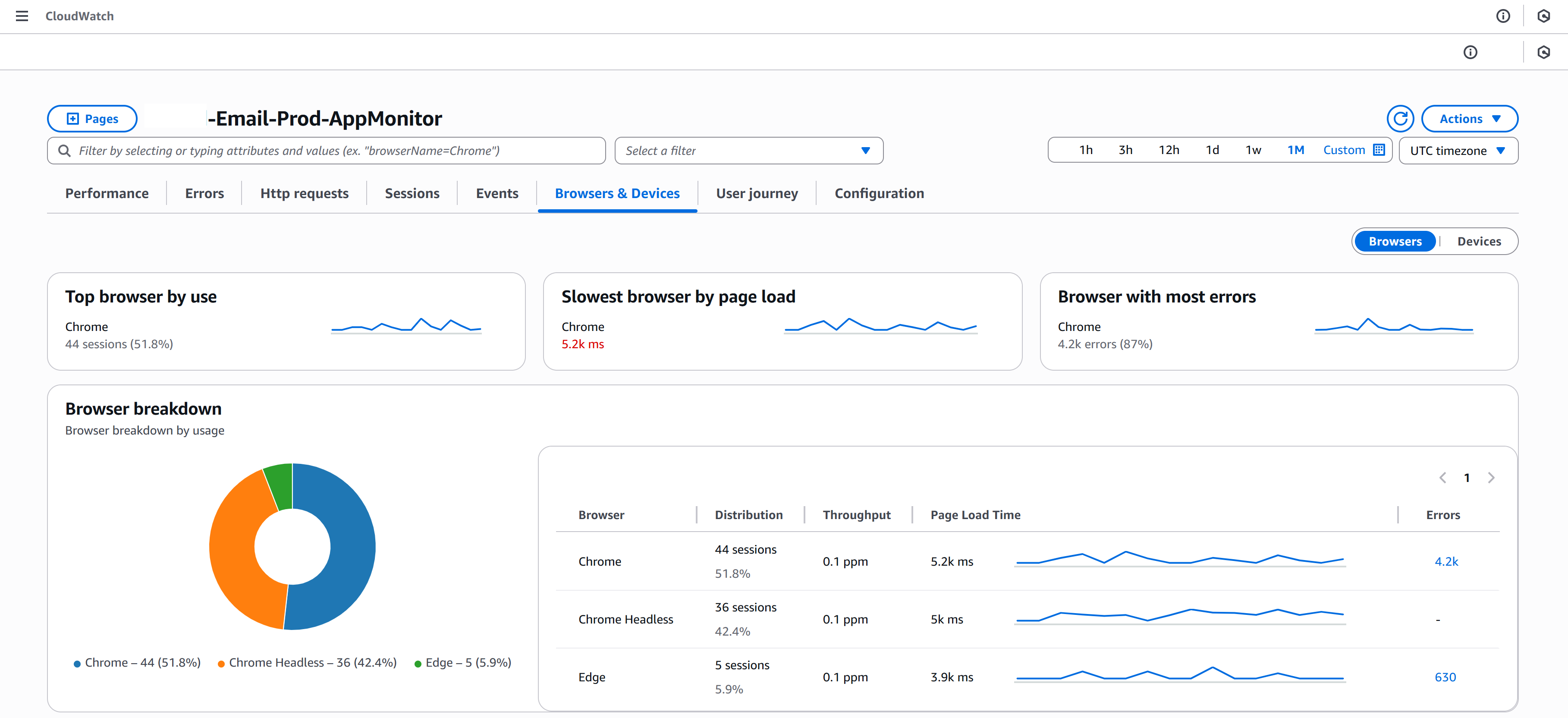The image size is (1568, 718).
Task: Select the Browsers toggle view
Action: tap(1395, 241)
